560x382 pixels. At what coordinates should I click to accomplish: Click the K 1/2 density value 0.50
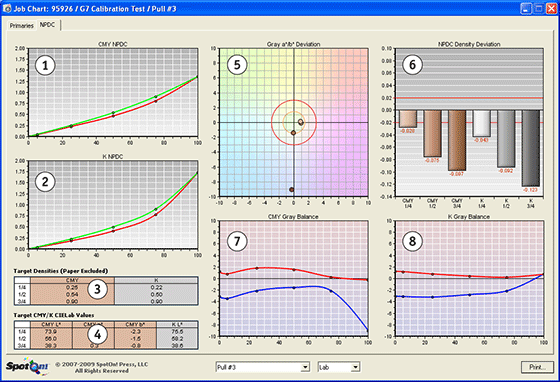156,295
